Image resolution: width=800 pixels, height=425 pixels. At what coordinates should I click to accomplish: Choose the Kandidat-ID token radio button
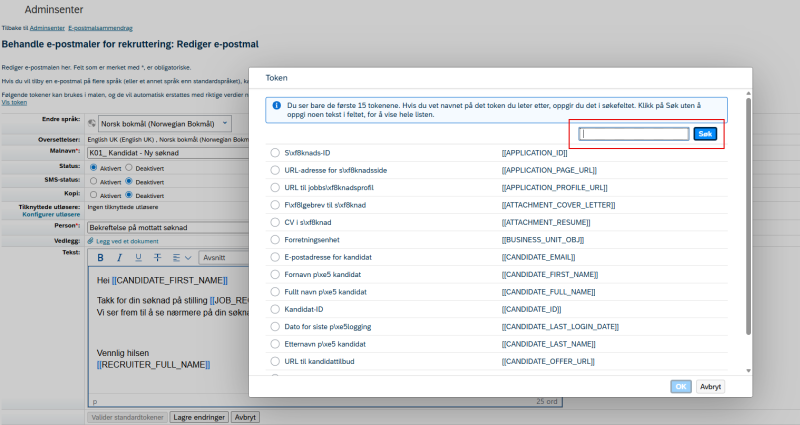(275, 309)
